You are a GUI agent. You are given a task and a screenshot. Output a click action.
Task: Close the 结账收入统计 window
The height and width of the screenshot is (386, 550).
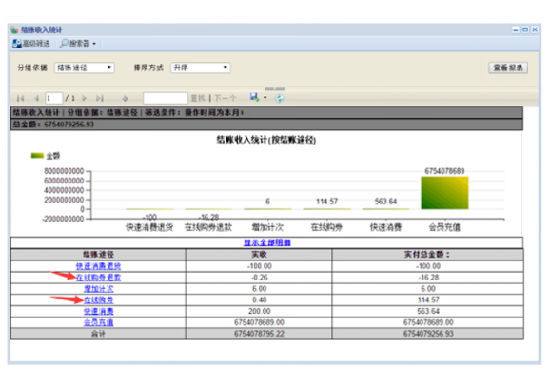pyautogui.click(x=535, y=30)
